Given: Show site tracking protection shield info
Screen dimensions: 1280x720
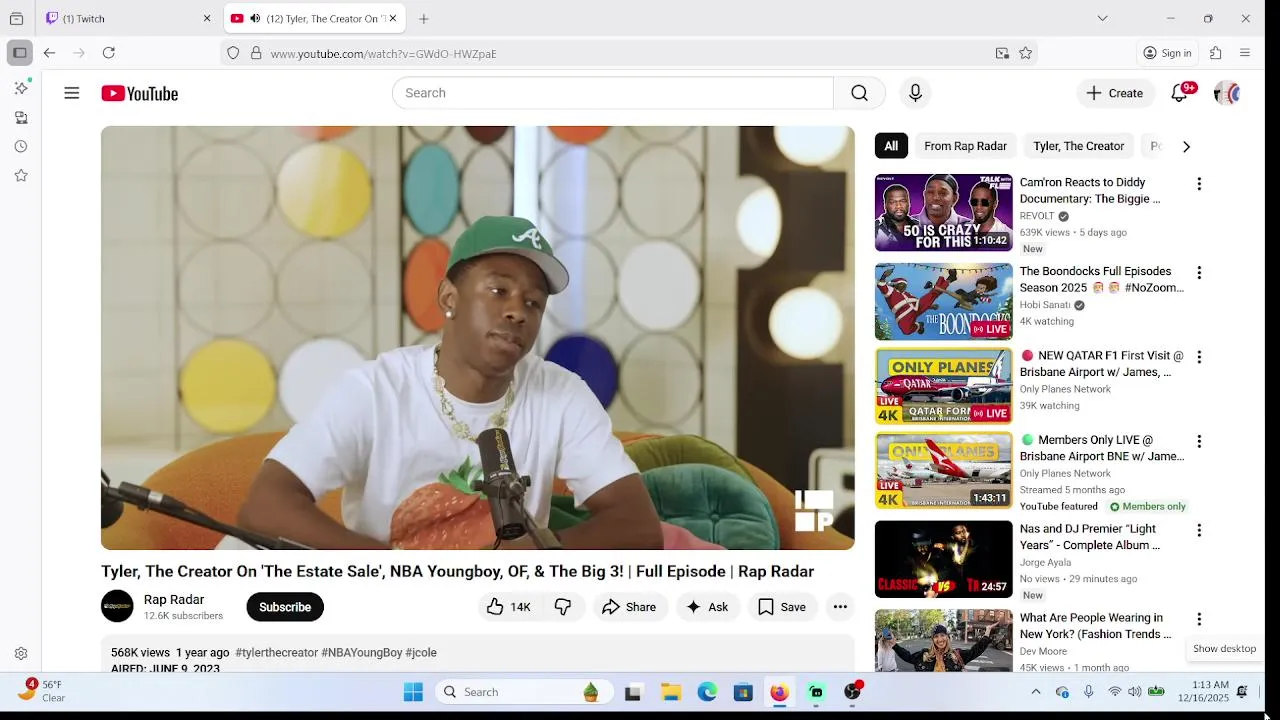Looking at the screenshot, I should 233,53.
